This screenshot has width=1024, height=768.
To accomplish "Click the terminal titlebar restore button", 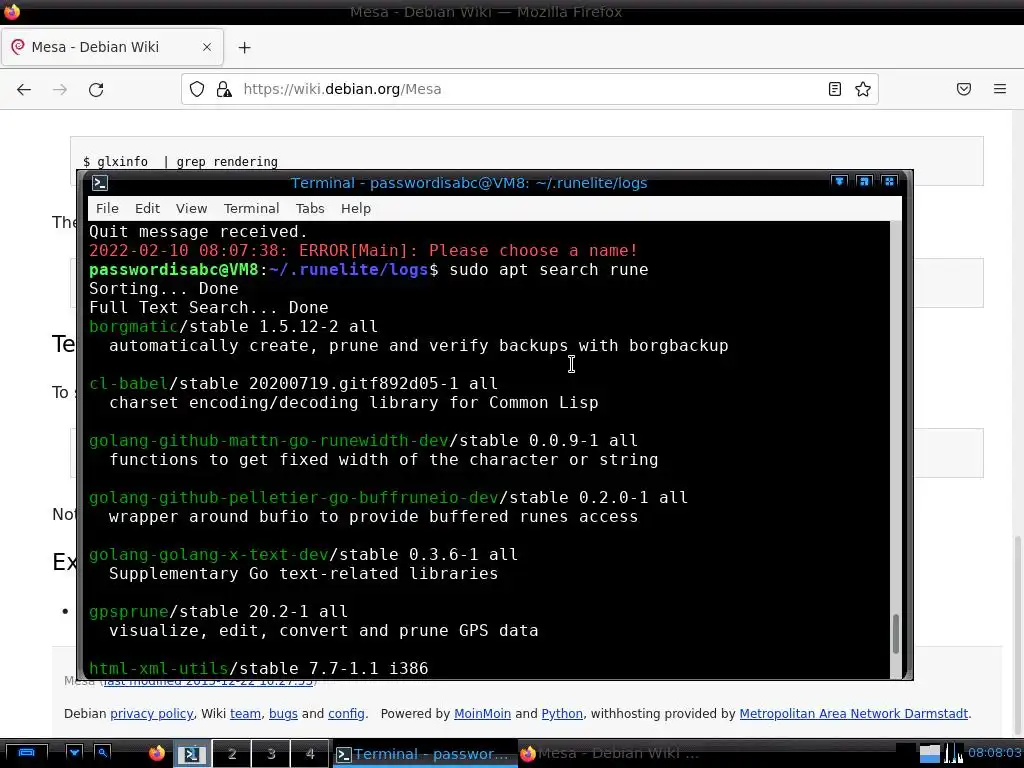I will [x=864, y=182].
